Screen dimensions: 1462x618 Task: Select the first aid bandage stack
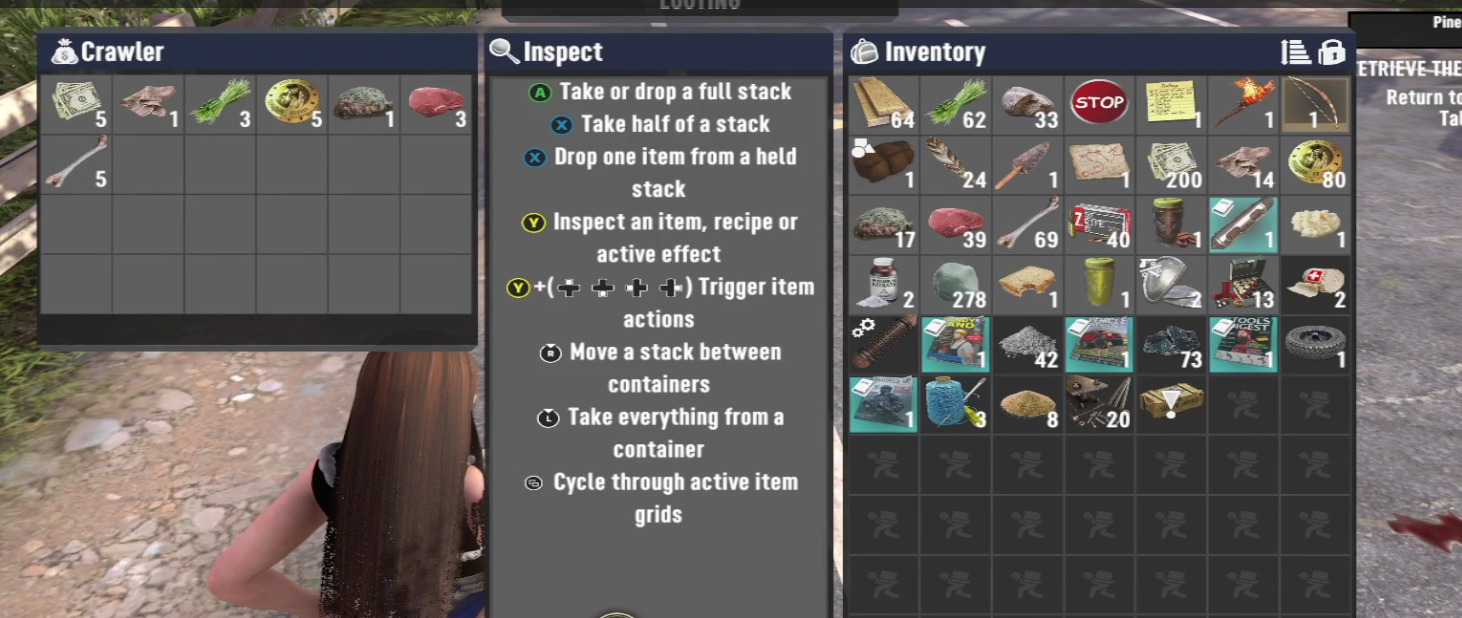pyautogui.click(x=1315, y=284)
